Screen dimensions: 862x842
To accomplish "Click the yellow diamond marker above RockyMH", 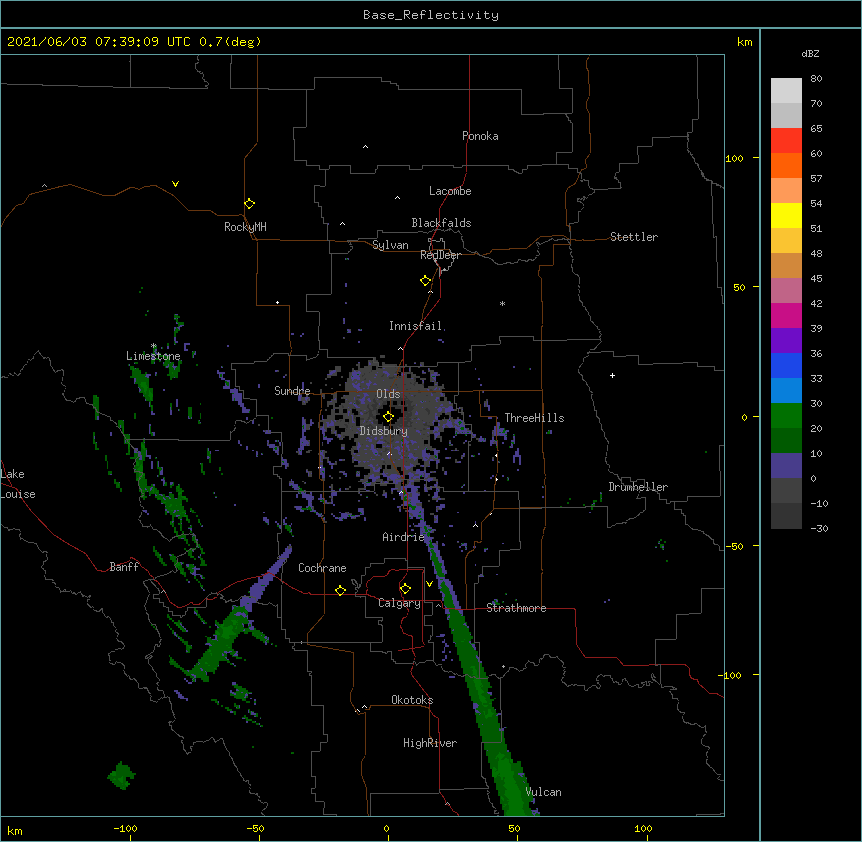I will coord(250,204).
